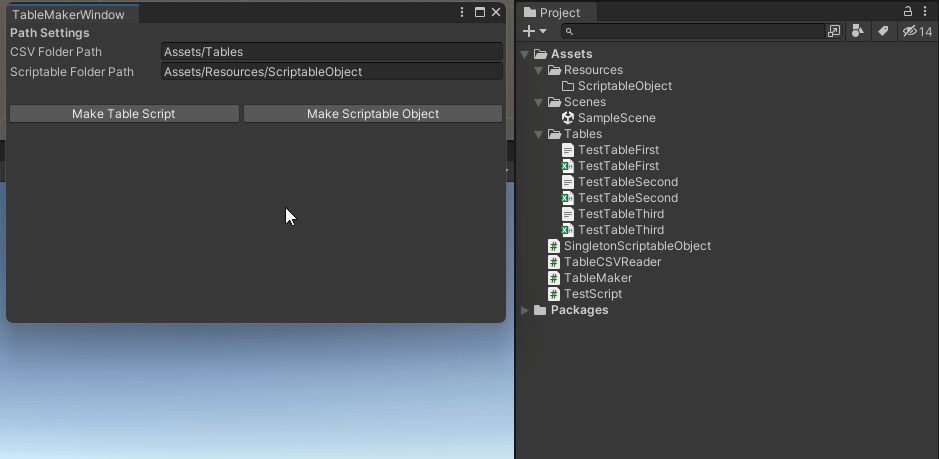The width and height of the screenshot is (939, 459).
Task: Edit the Scriptable Folder Path field
Action: pos(332,72)
